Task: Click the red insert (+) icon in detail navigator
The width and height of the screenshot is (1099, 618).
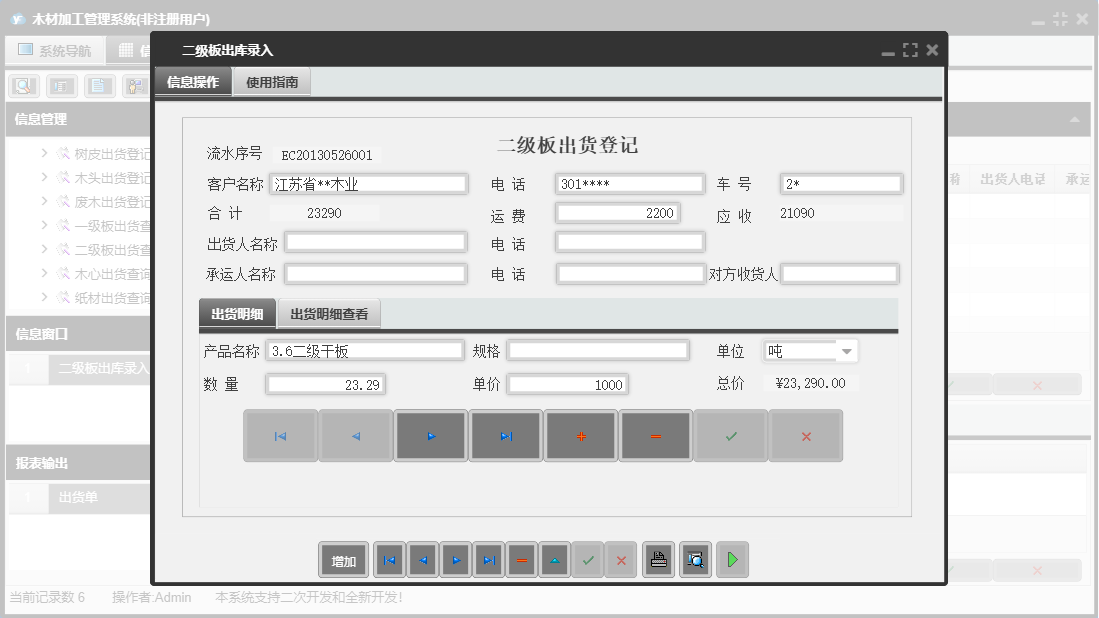Action: (x=580, y=435)
